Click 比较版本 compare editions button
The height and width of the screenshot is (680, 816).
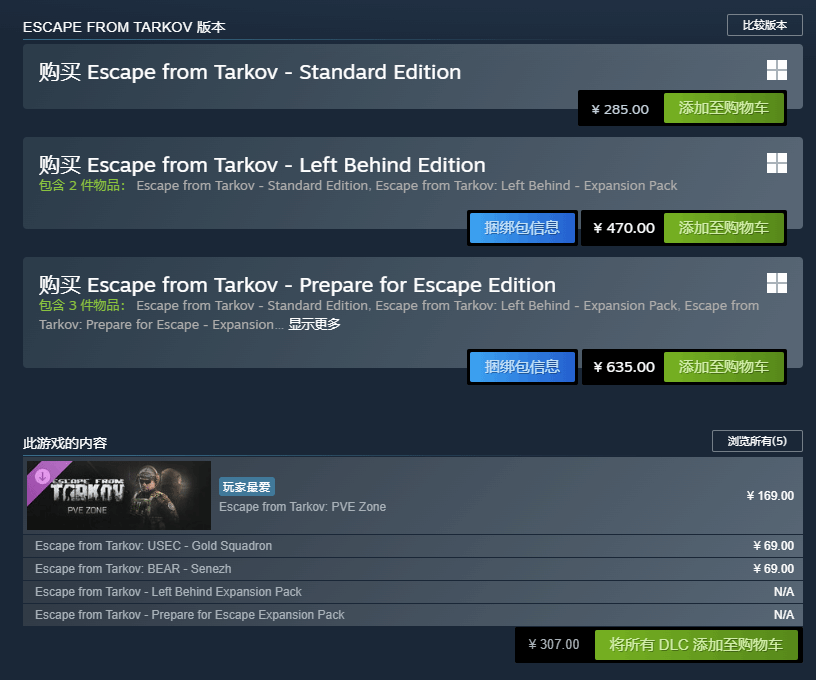(x=764, y=25)
